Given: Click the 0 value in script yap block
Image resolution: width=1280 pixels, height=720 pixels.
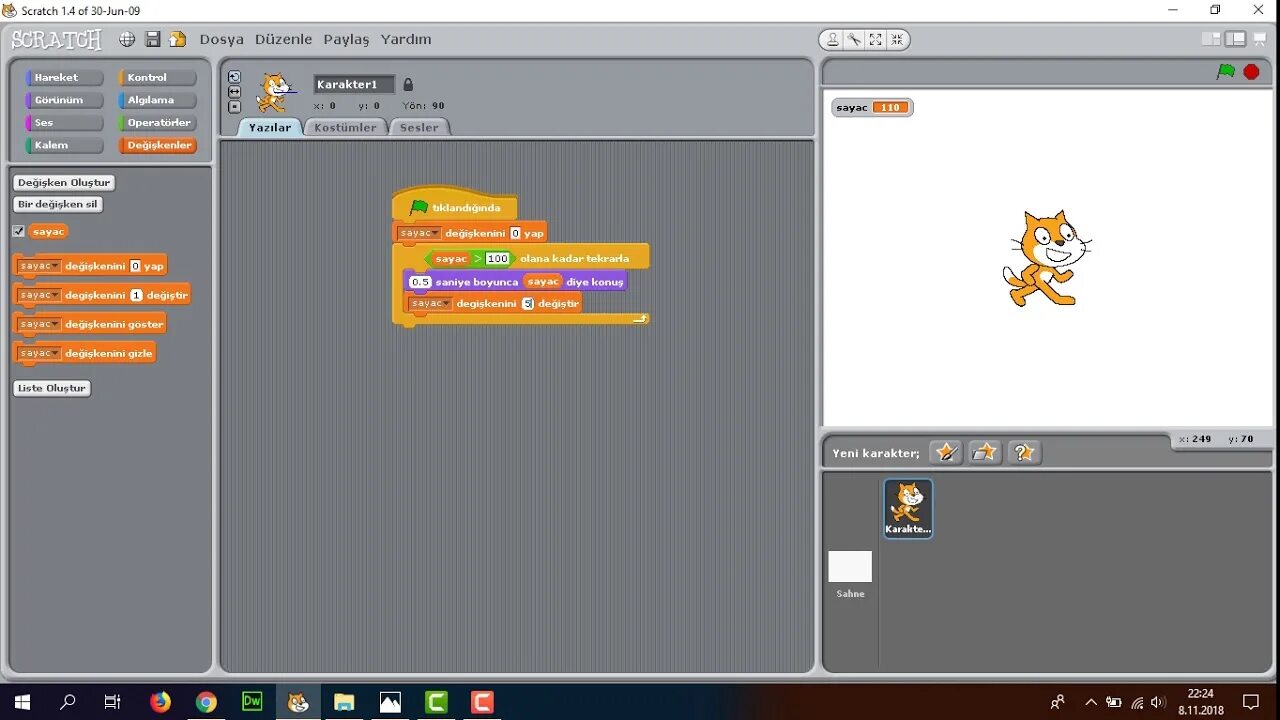Looking at the screenshot, I should (x=516, y=233).
